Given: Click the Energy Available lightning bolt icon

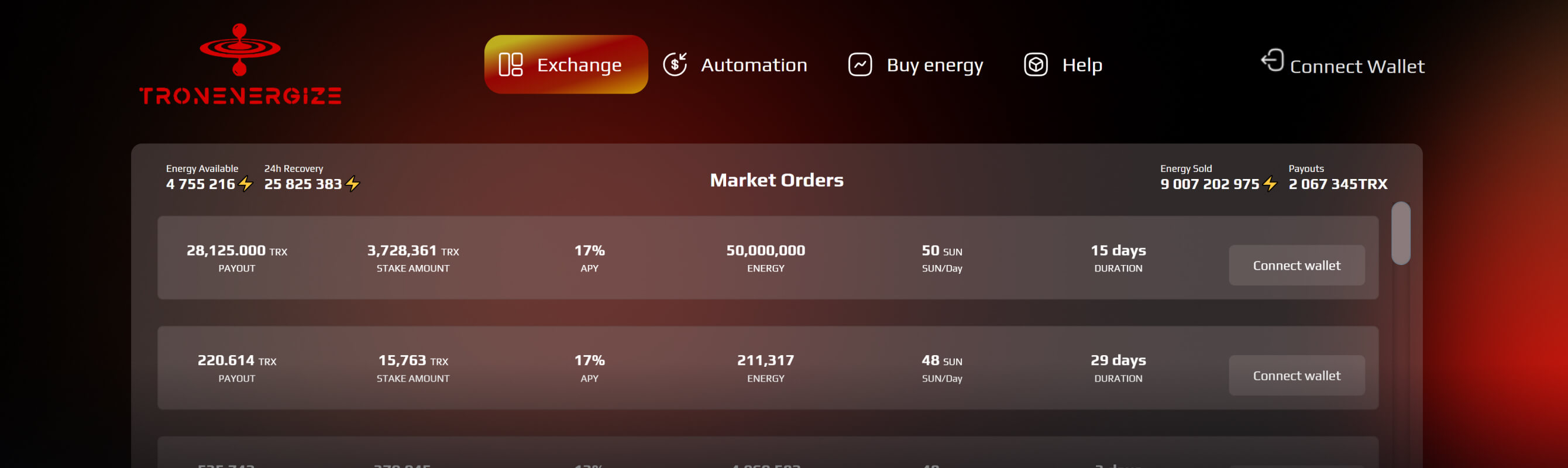Looking at the screenshot, I should tap(245, 184).
